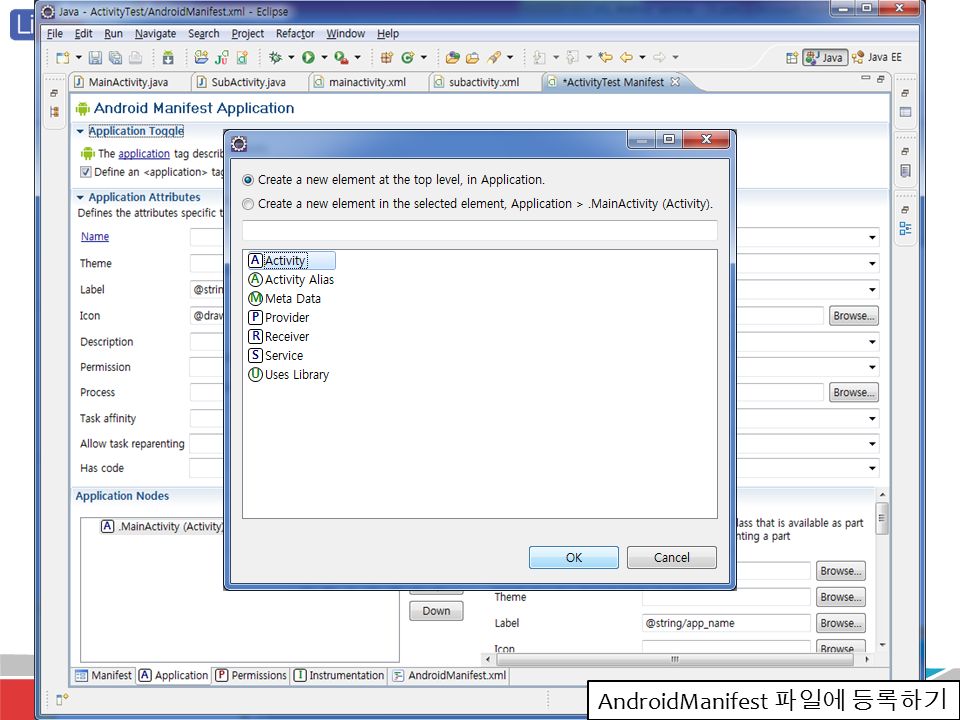Click the New Java Package icon
960x720 pixels.
[386, 58]
